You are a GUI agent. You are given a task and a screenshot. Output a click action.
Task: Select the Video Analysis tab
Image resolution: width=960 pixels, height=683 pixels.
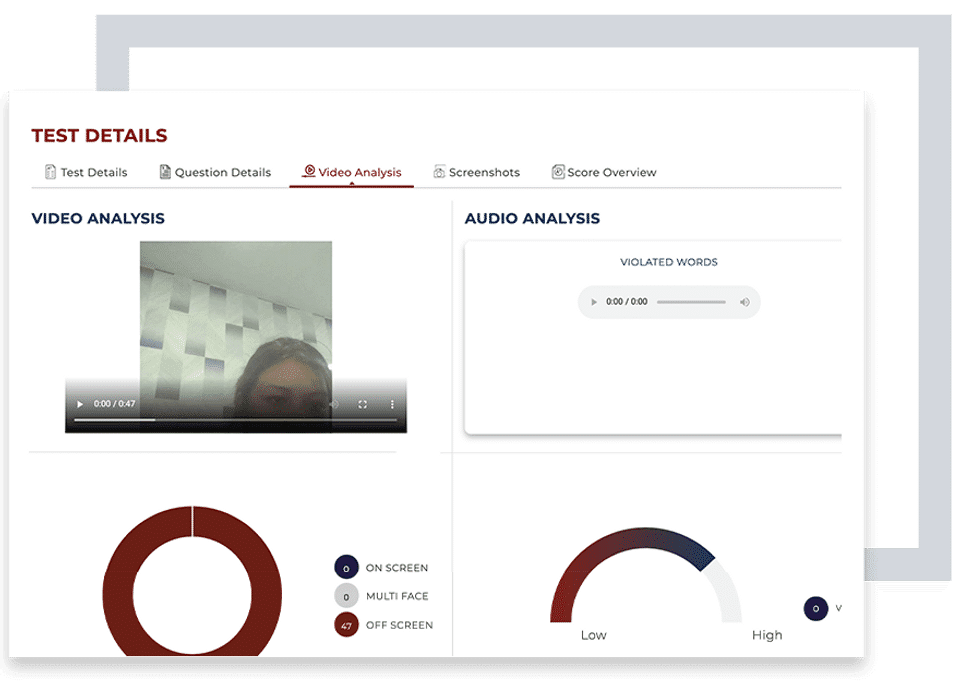352,172
